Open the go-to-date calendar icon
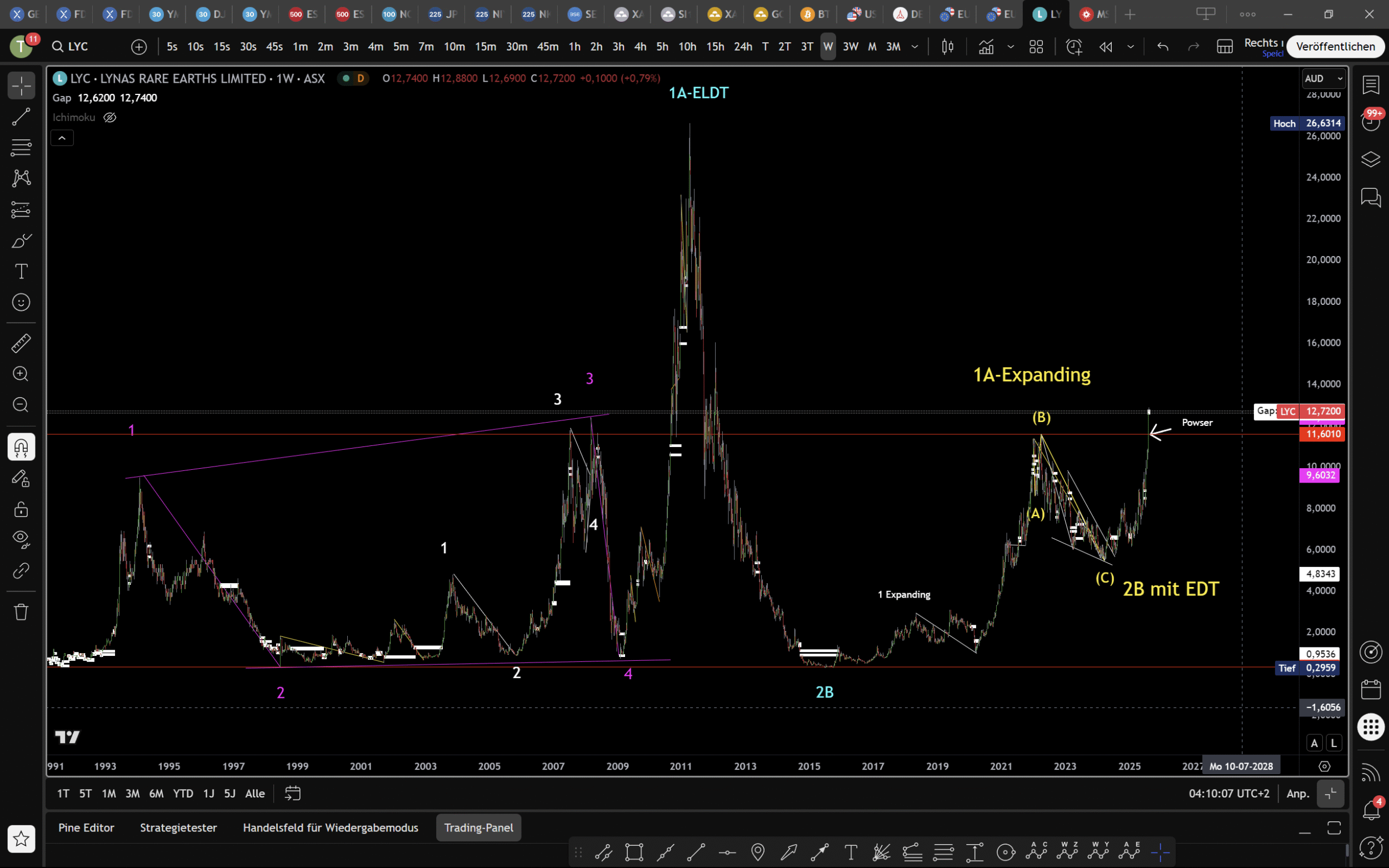Screen dimensions: 1389x868 point(293,794)
